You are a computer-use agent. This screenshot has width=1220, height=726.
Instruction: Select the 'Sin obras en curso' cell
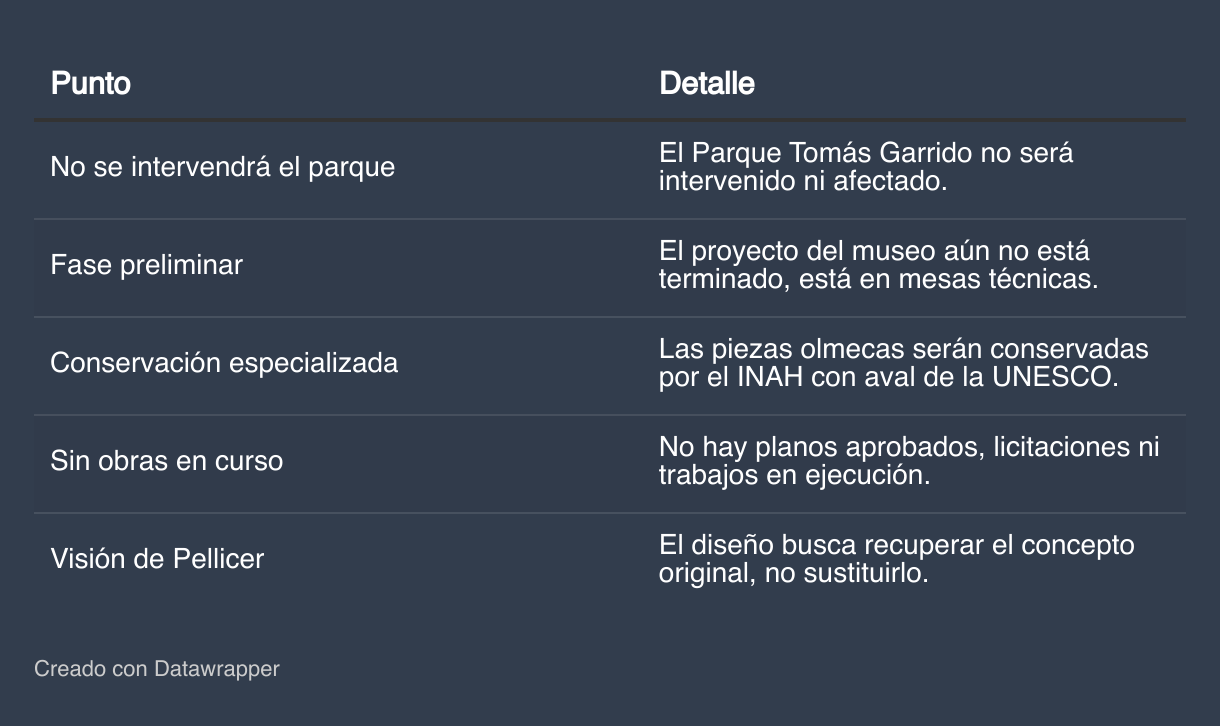(x=166, y=461)
